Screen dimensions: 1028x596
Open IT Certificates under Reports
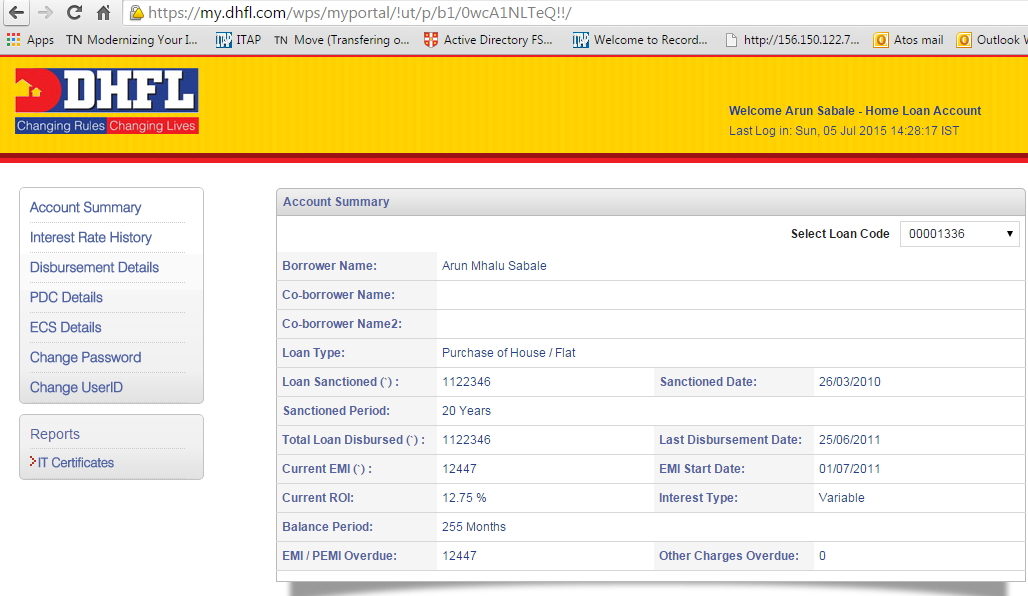click(x=75, y=462)
